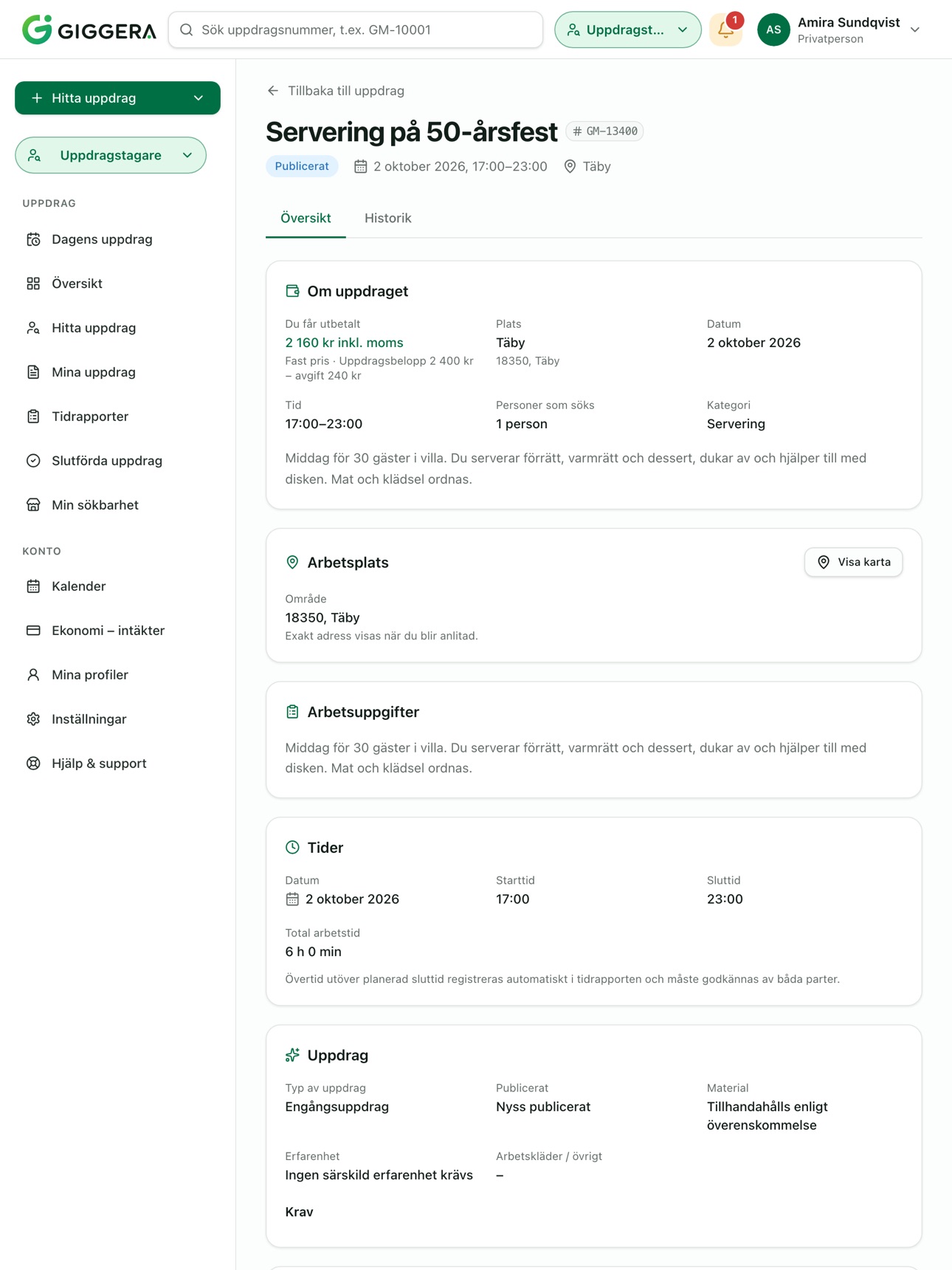The image size is (952, 1270).
Task: Switch to the Historik tab
Action: (x=388, y=219)
